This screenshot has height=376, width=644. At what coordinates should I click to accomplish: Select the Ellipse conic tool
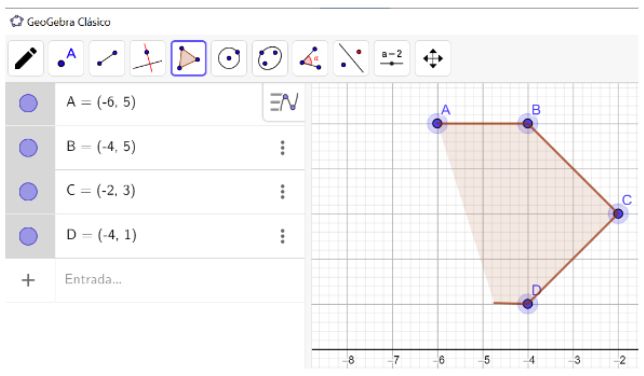pyautogui.click(x=269, y=58)
